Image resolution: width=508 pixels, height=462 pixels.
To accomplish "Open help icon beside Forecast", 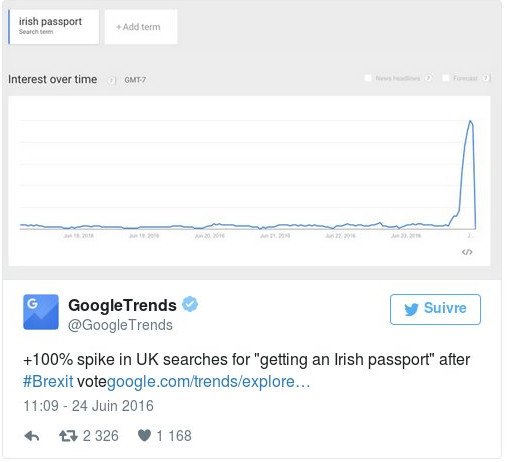I will (486, 78).
